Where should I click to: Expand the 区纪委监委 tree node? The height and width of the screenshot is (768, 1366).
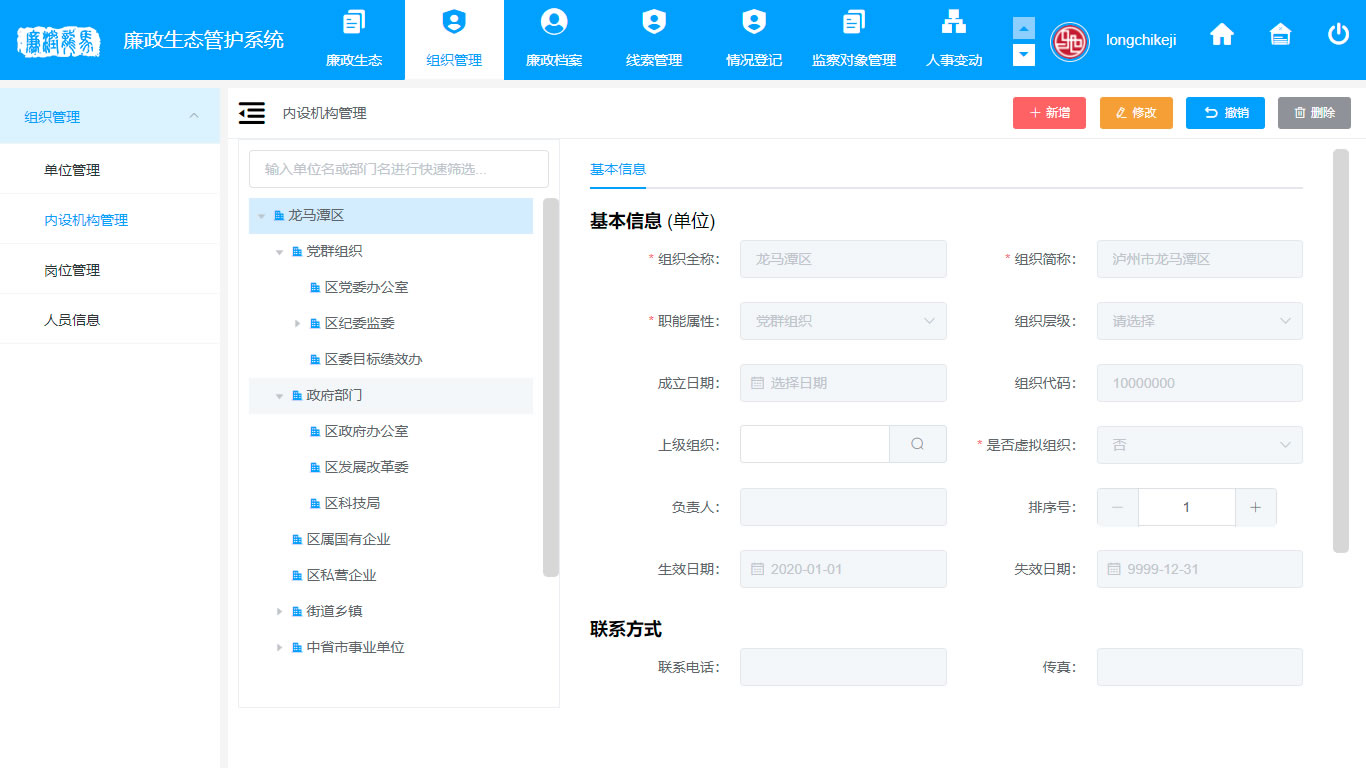(298, 324)
